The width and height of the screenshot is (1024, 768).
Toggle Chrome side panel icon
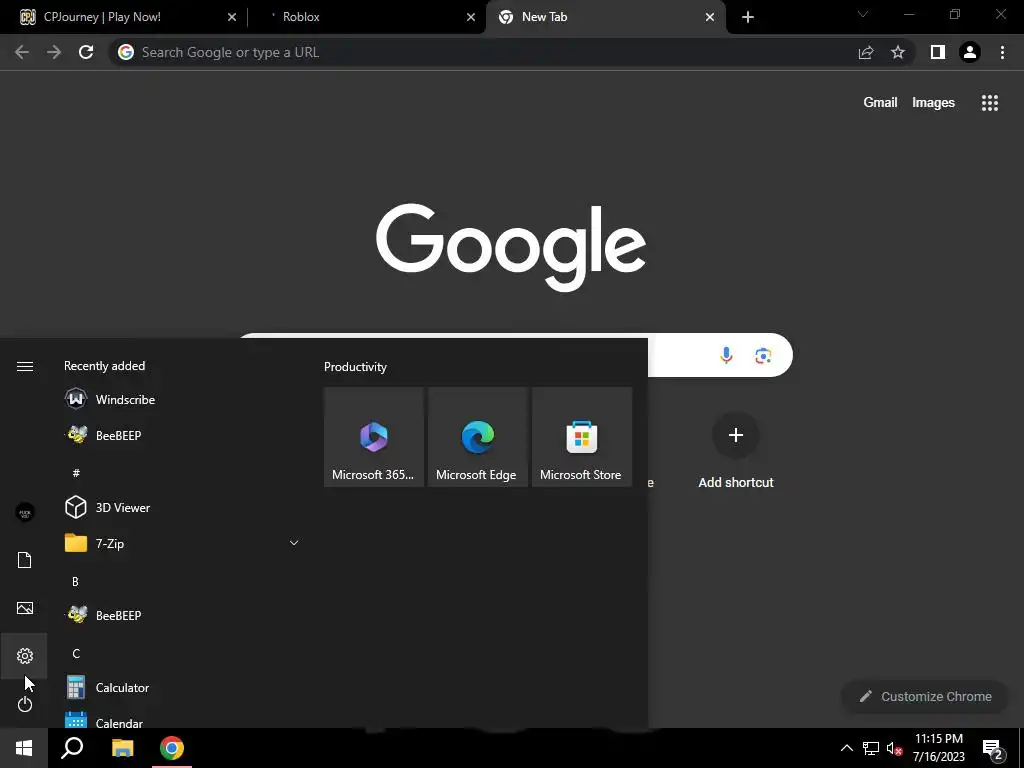(x=938, y=52)
